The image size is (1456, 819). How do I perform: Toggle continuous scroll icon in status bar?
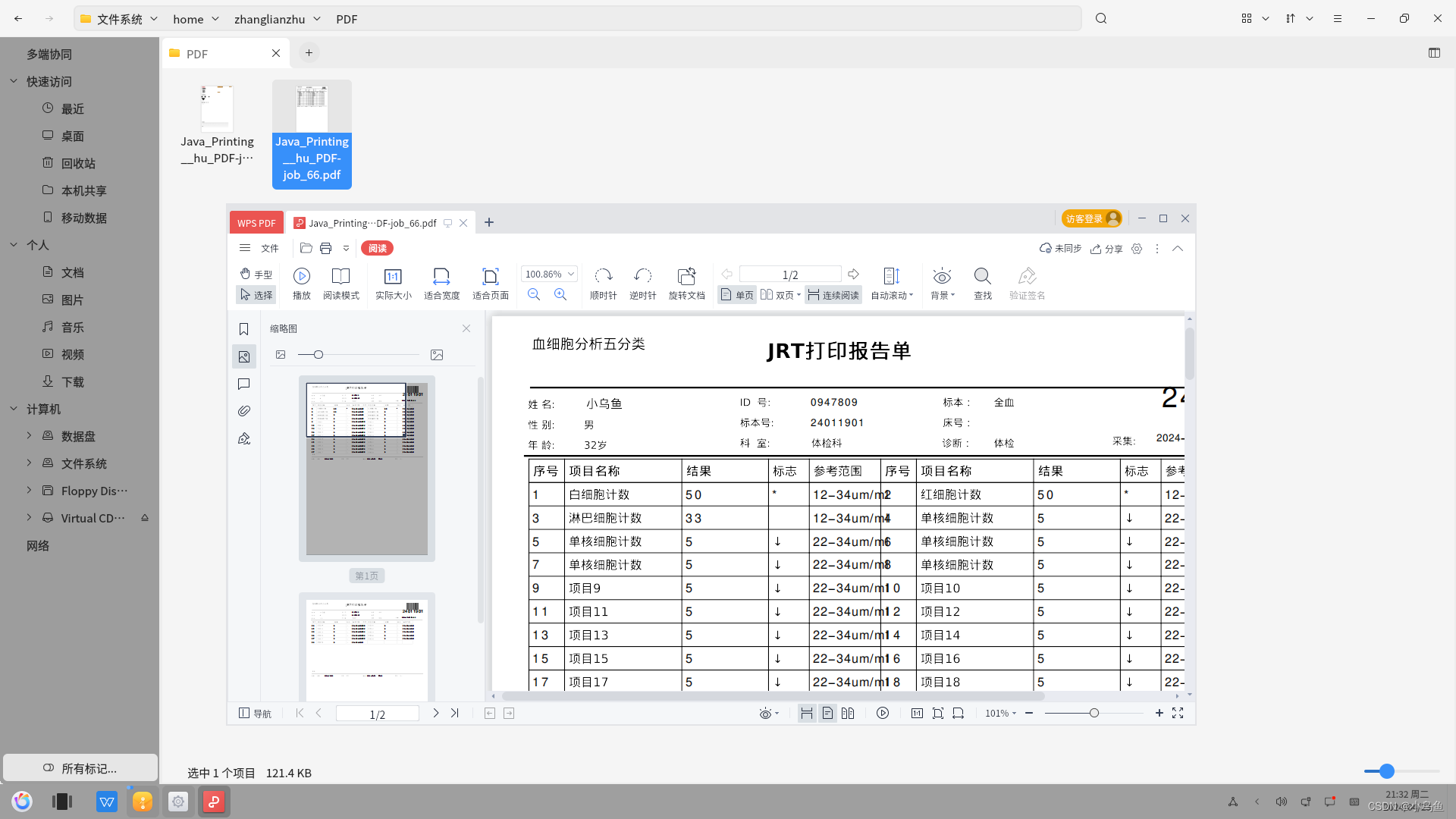click(x=806, y=713)
